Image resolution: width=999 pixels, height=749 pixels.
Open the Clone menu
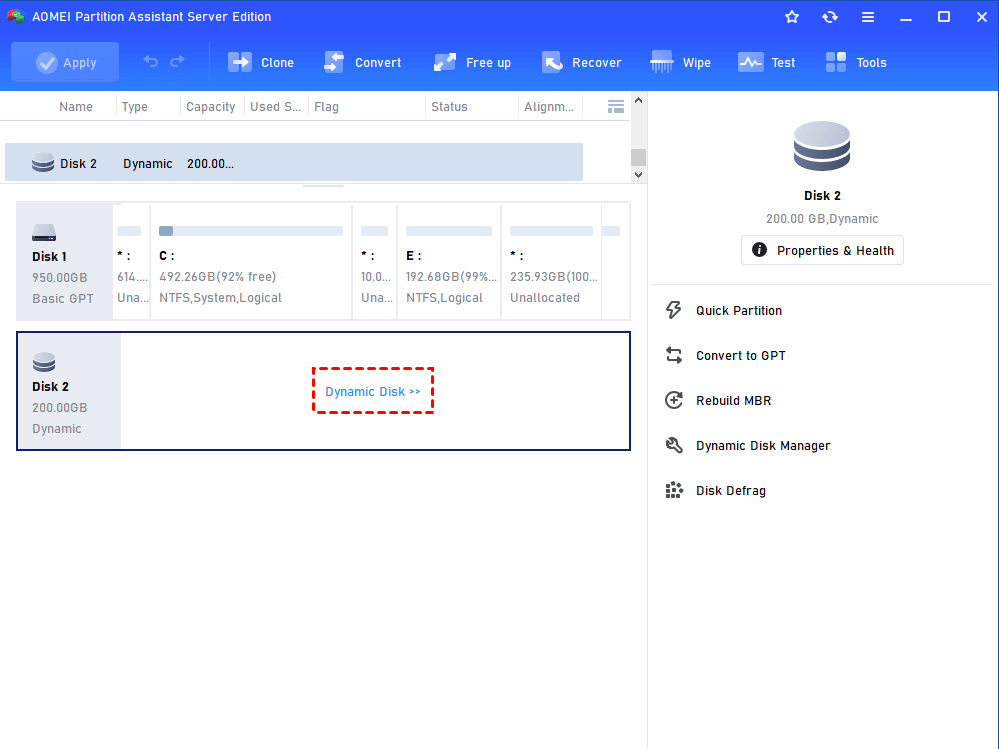click(261, 62)
